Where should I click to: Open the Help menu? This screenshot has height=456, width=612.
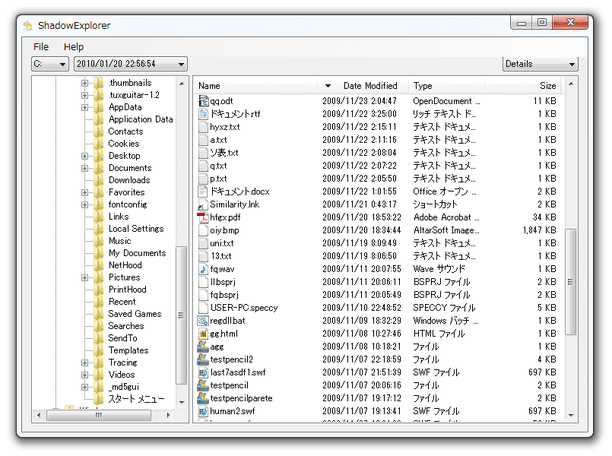[74, 47]
